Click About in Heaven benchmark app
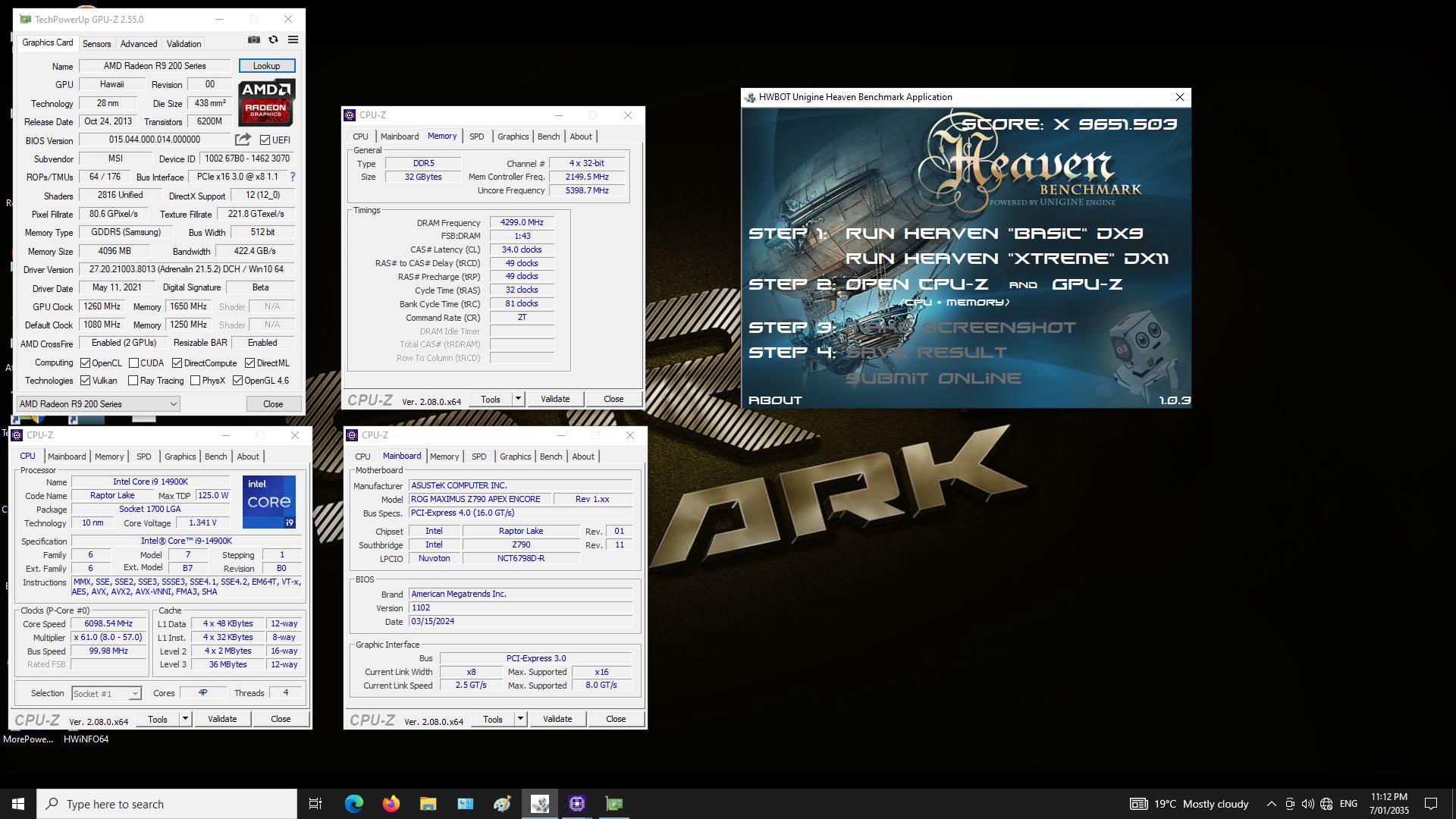The height and width of the screenshot is (819, 1456). point(775,400)
